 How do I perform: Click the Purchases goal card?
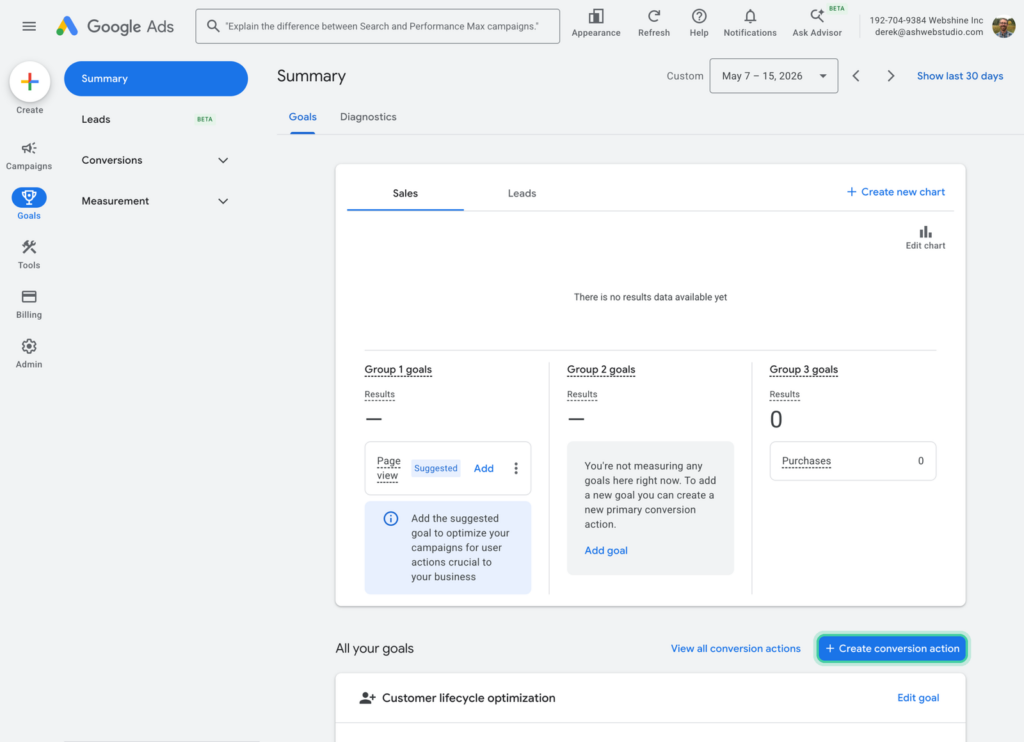[852, 461]
